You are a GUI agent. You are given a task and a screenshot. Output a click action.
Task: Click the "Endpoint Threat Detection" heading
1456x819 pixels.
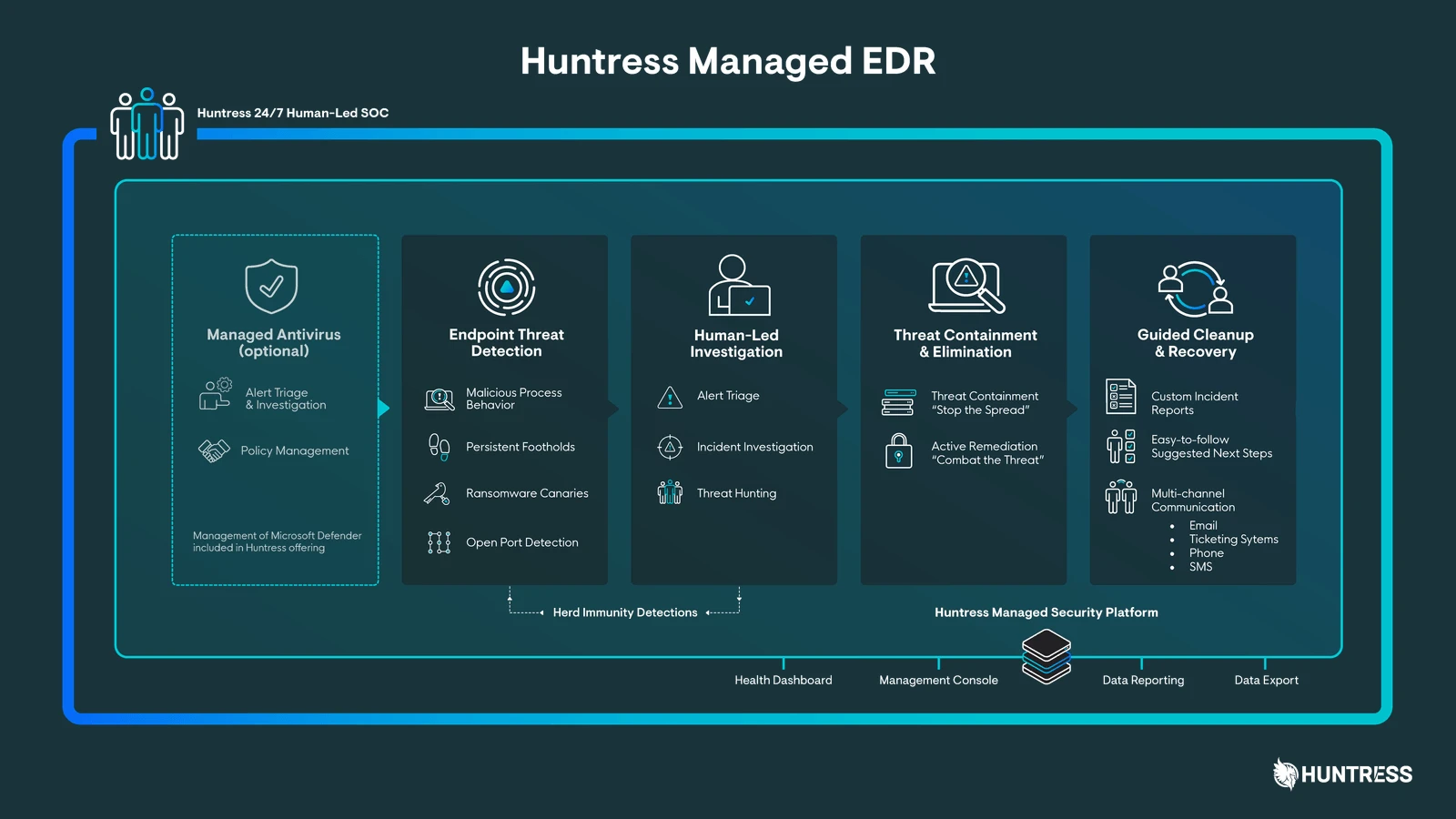click(x=507, y=343)
